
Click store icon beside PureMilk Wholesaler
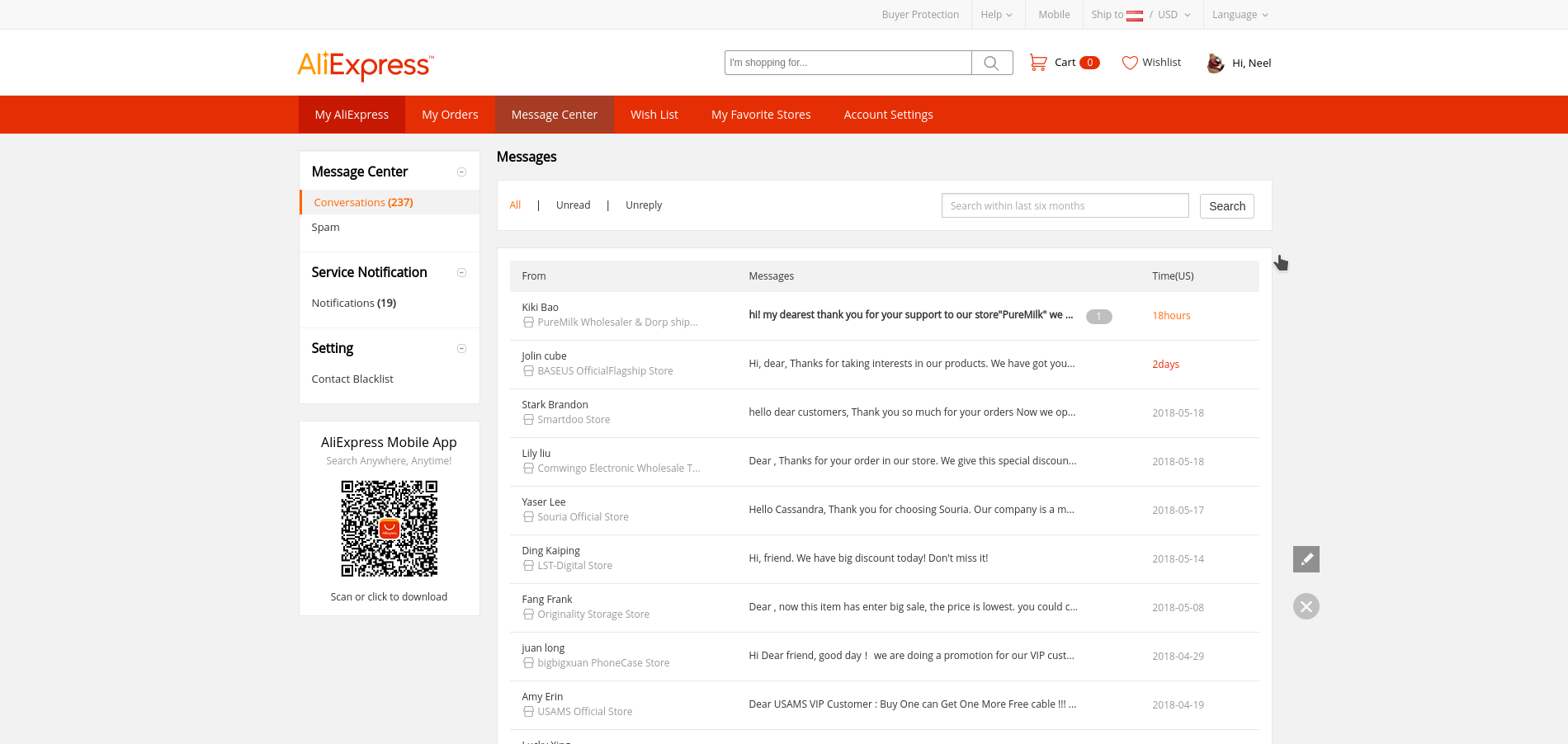528,323
